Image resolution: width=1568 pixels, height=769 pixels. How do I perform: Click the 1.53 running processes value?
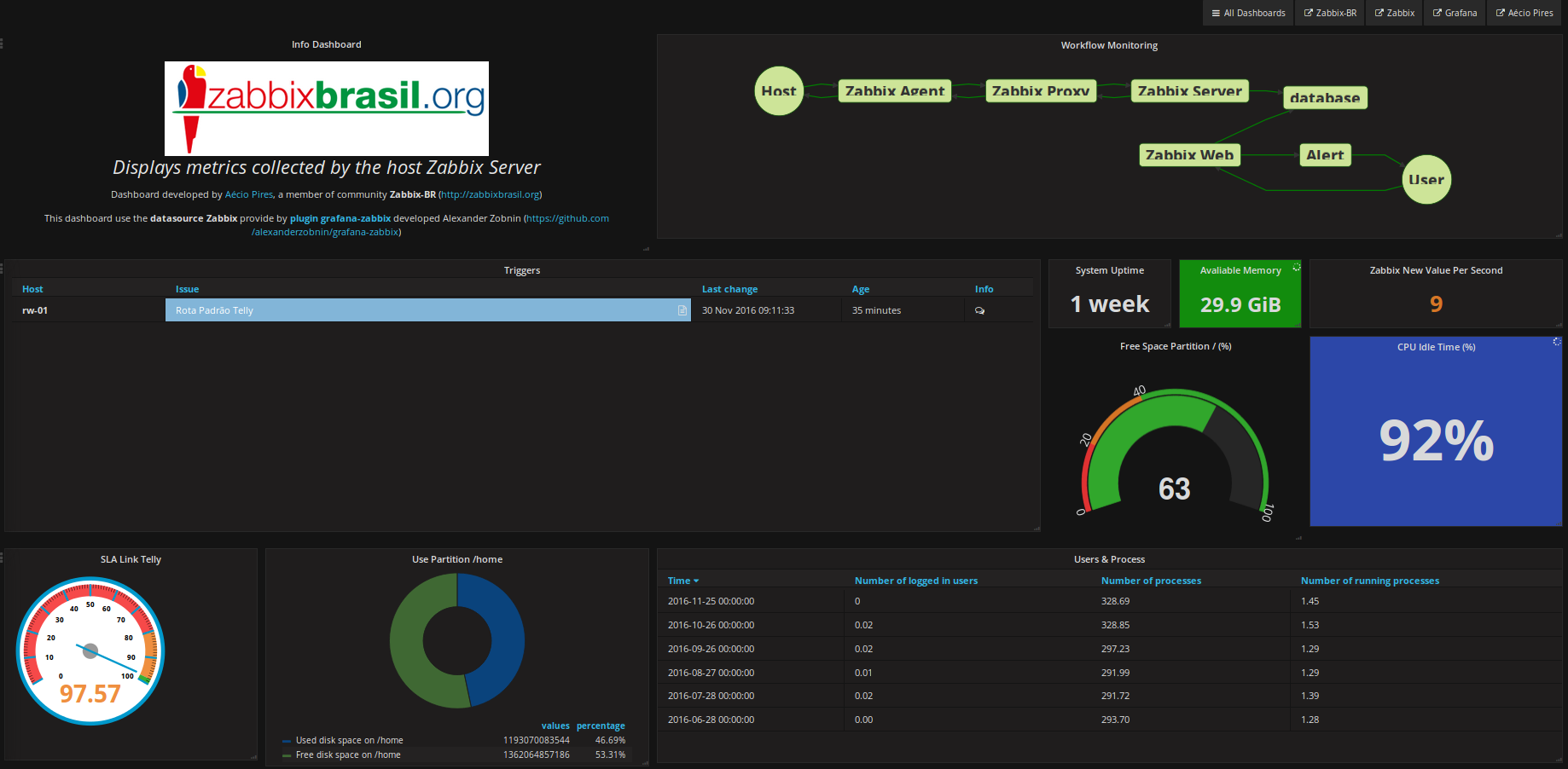pos(1310,625)
